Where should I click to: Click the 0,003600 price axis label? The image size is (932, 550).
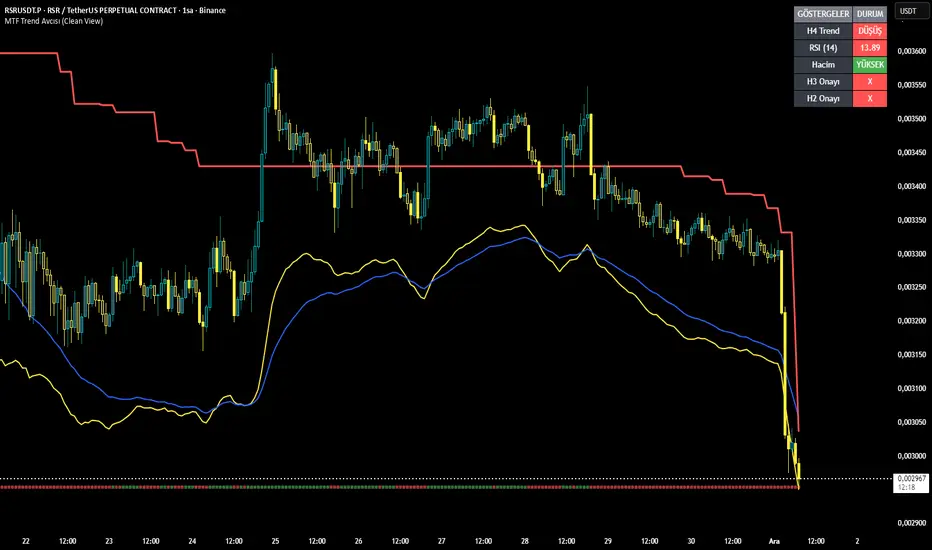tap(911, 51)
